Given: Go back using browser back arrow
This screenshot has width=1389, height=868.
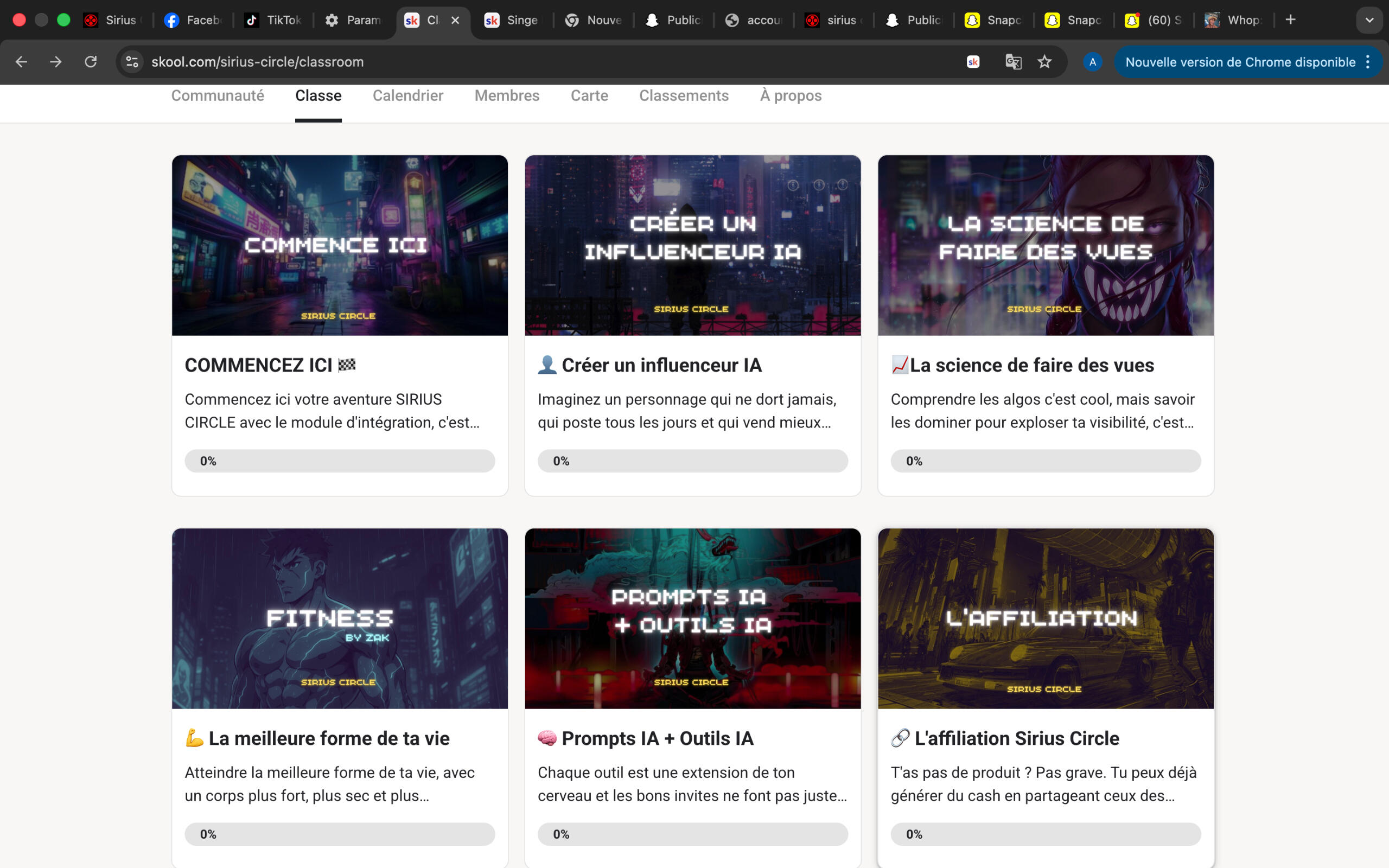Looking at the screenshot, I should coord(21,61).
